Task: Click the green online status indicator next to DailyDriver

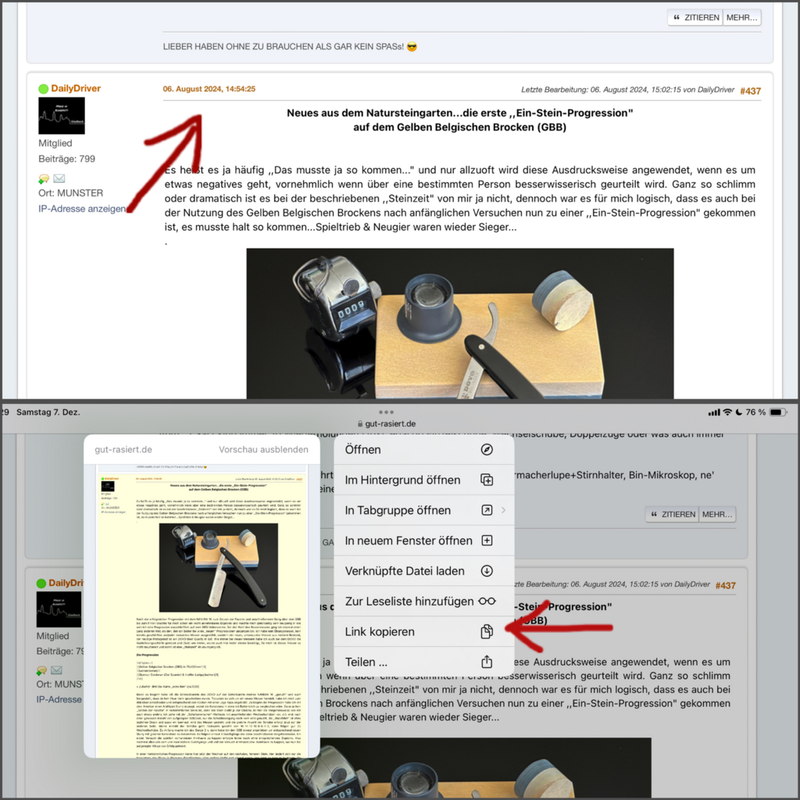Action: [x=43, y=89]
